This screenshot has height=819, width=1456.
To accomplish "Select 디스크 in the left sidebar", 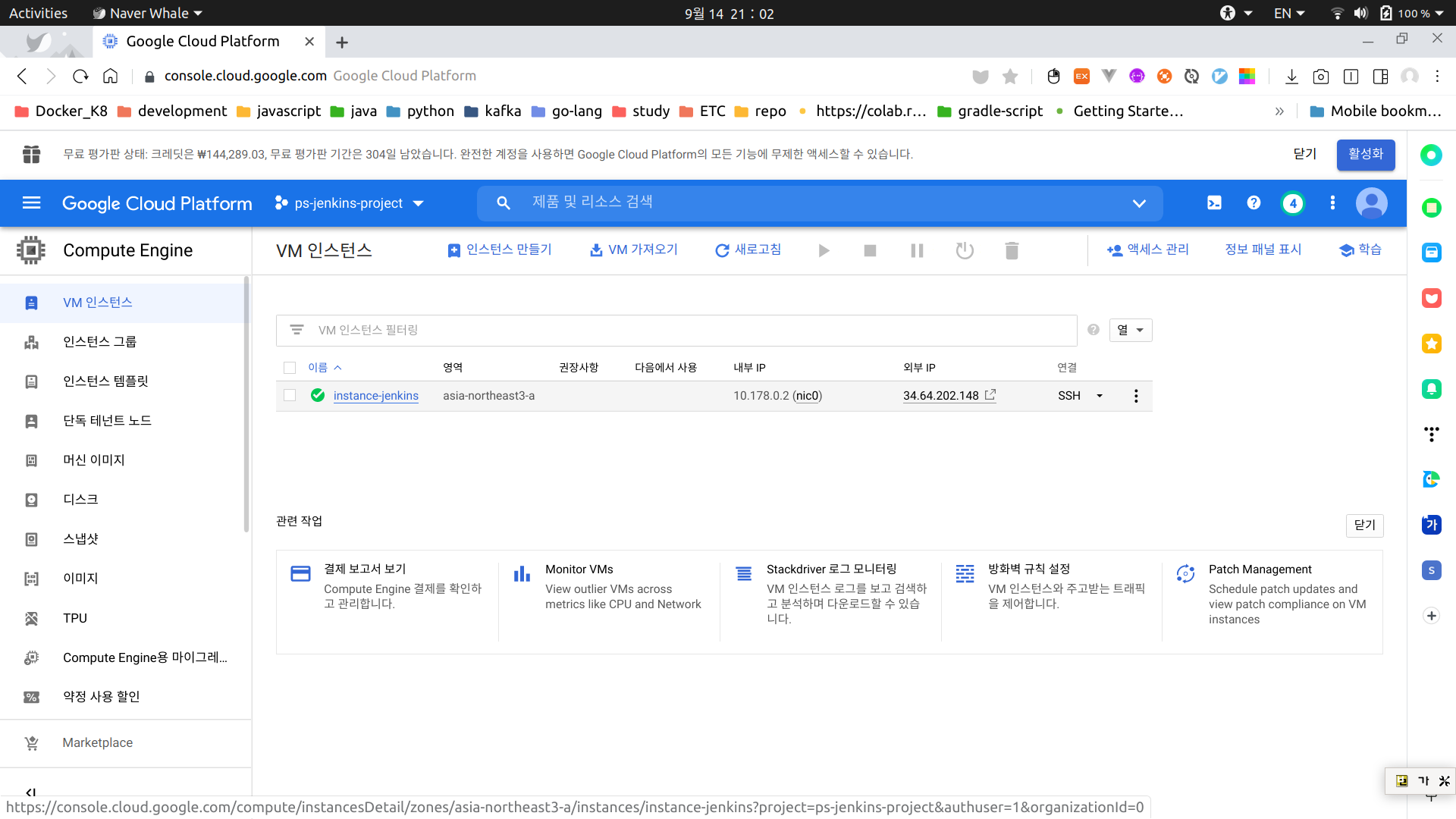I will (80, 499).
